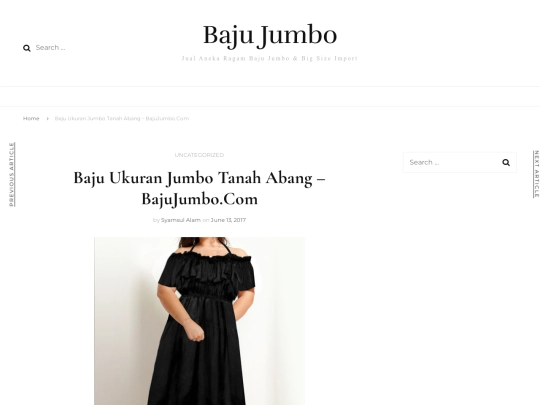Click the sidebar search magnifier button
This screenshot has width=540, height=405.
[506, 162]
